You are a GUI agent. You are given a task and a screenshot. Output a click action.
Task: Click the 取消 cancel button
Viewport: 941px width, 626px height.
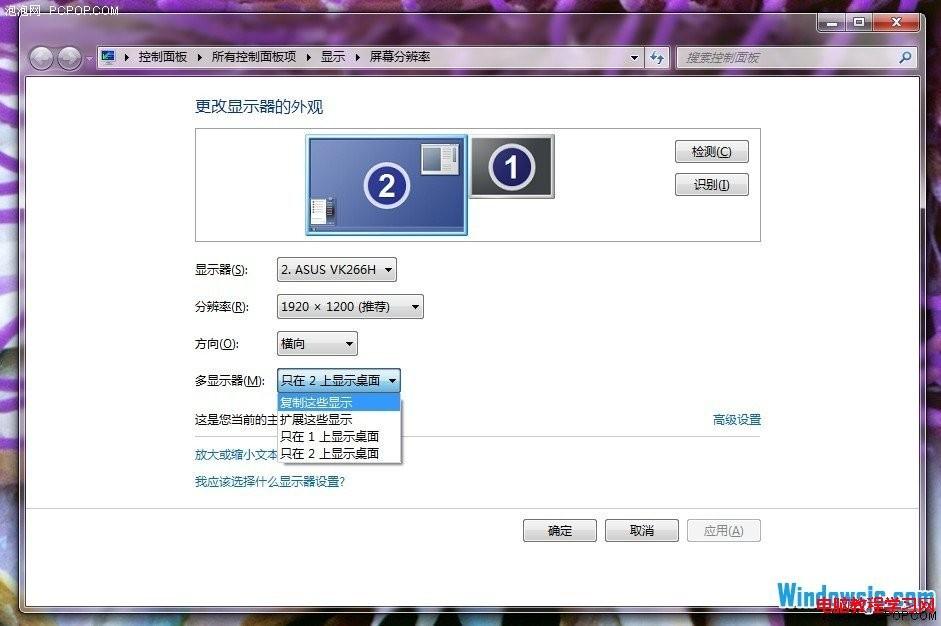pyautogui.click(x=642, y=531)
